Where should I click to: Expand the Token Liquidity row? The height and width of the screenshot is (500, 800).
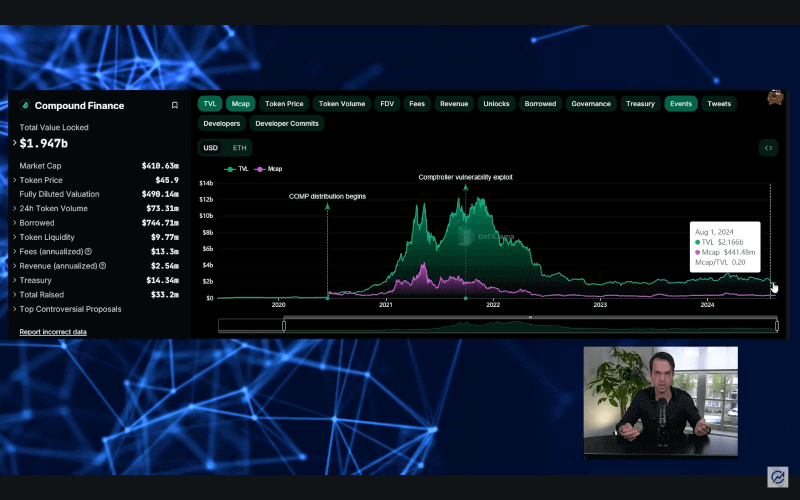14,237
